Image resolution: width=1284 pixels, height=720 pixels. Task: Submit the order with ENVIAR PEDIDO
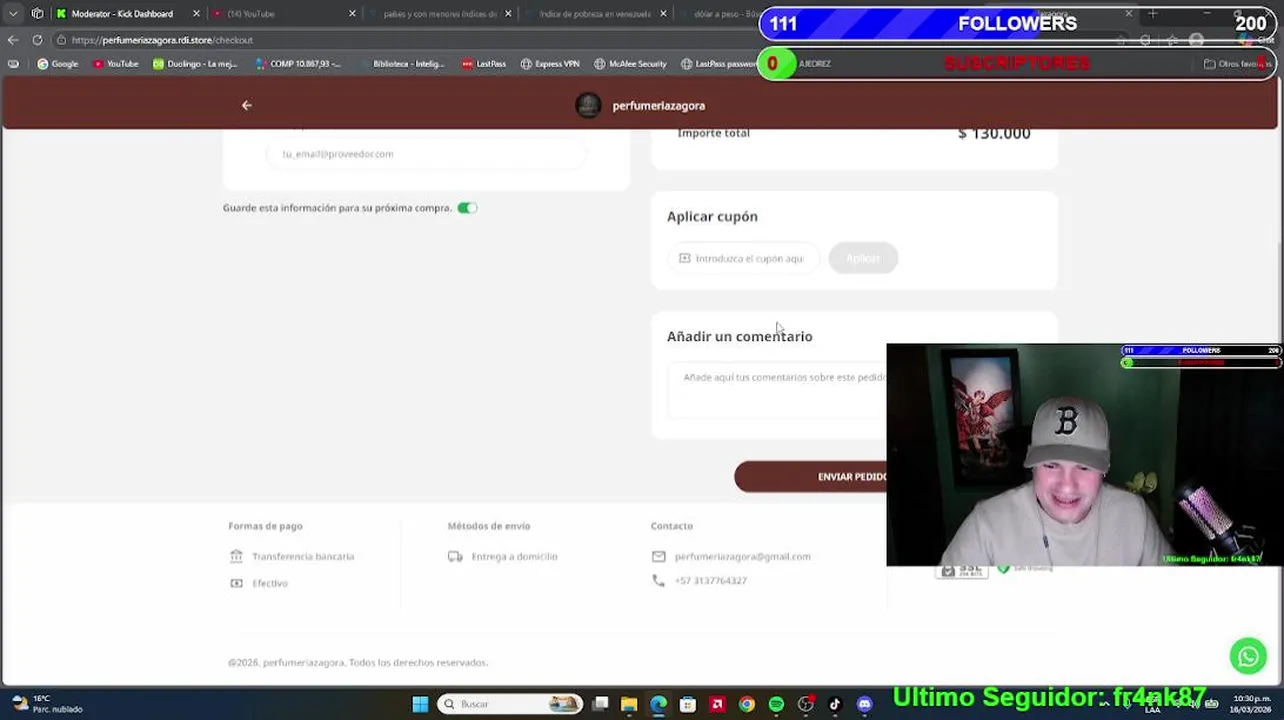(x=811, y=477)
